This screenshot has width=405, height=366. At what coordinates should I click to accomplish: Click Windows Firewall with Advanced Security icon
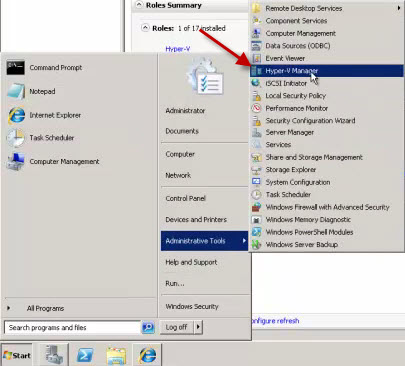point(256,207)
